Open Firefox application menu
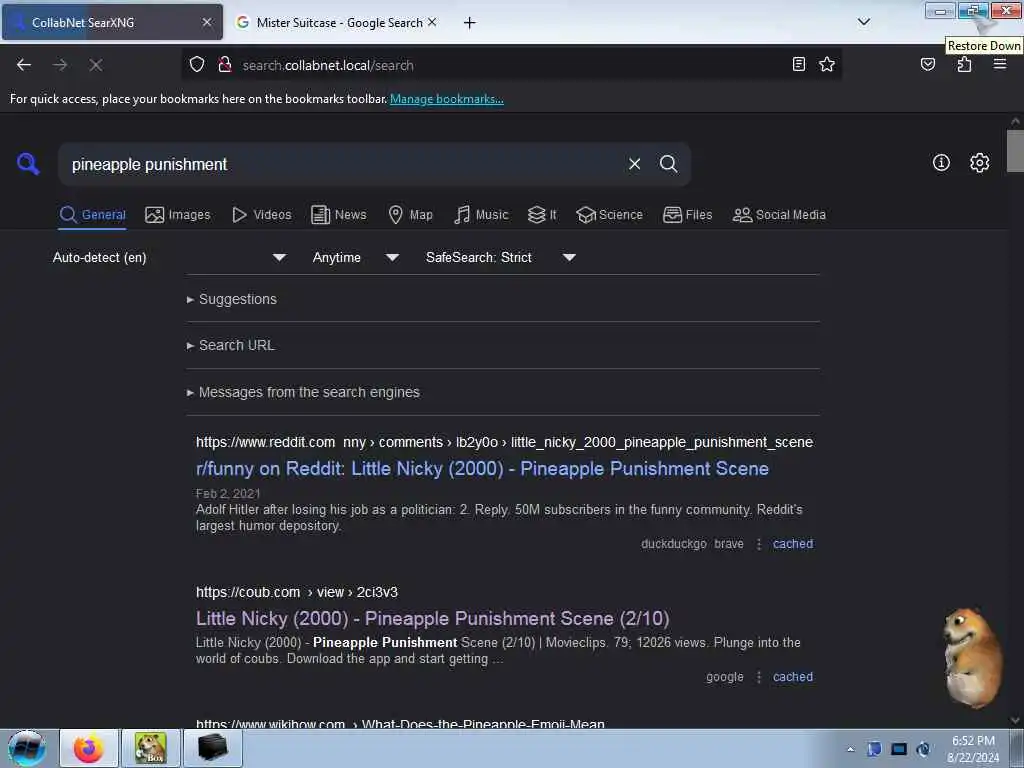The image size is (1024, 768). click(999, 64)
